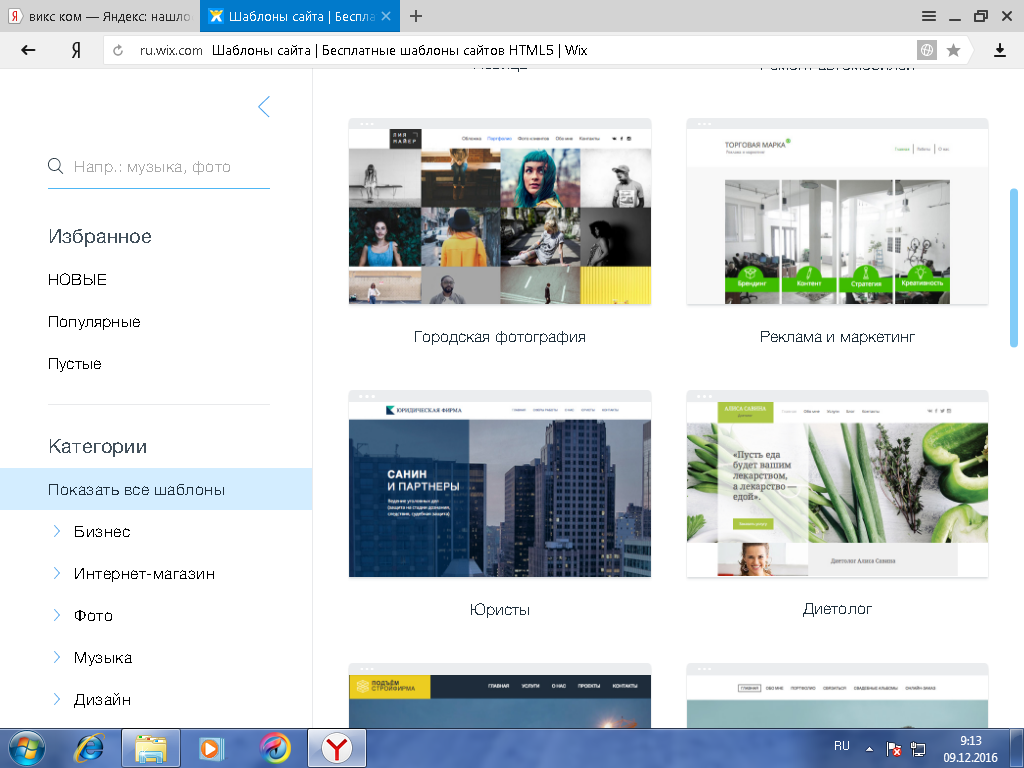
Task: Open the НОВЫЕ templates list
Action: pyautogui.click(x=77, y=280)
